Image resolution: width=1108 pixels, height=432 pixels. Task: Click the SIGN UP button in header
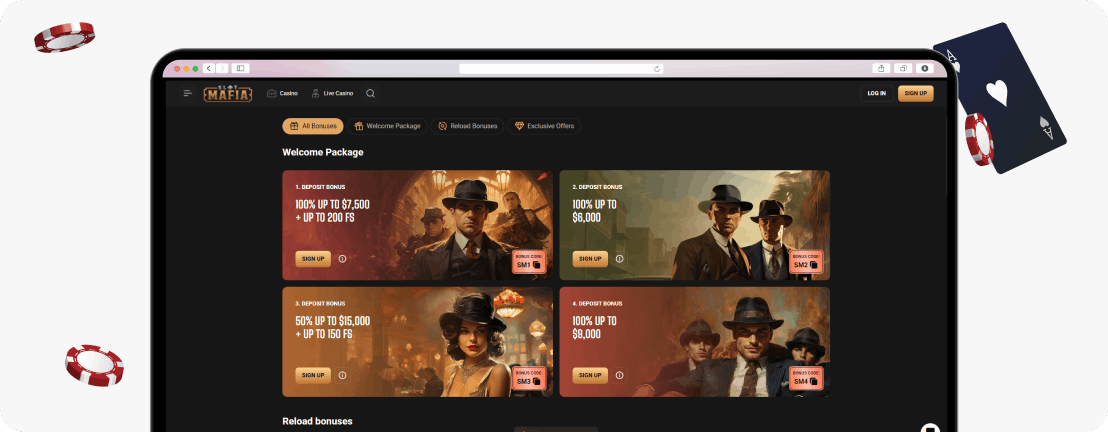(915, 93)
